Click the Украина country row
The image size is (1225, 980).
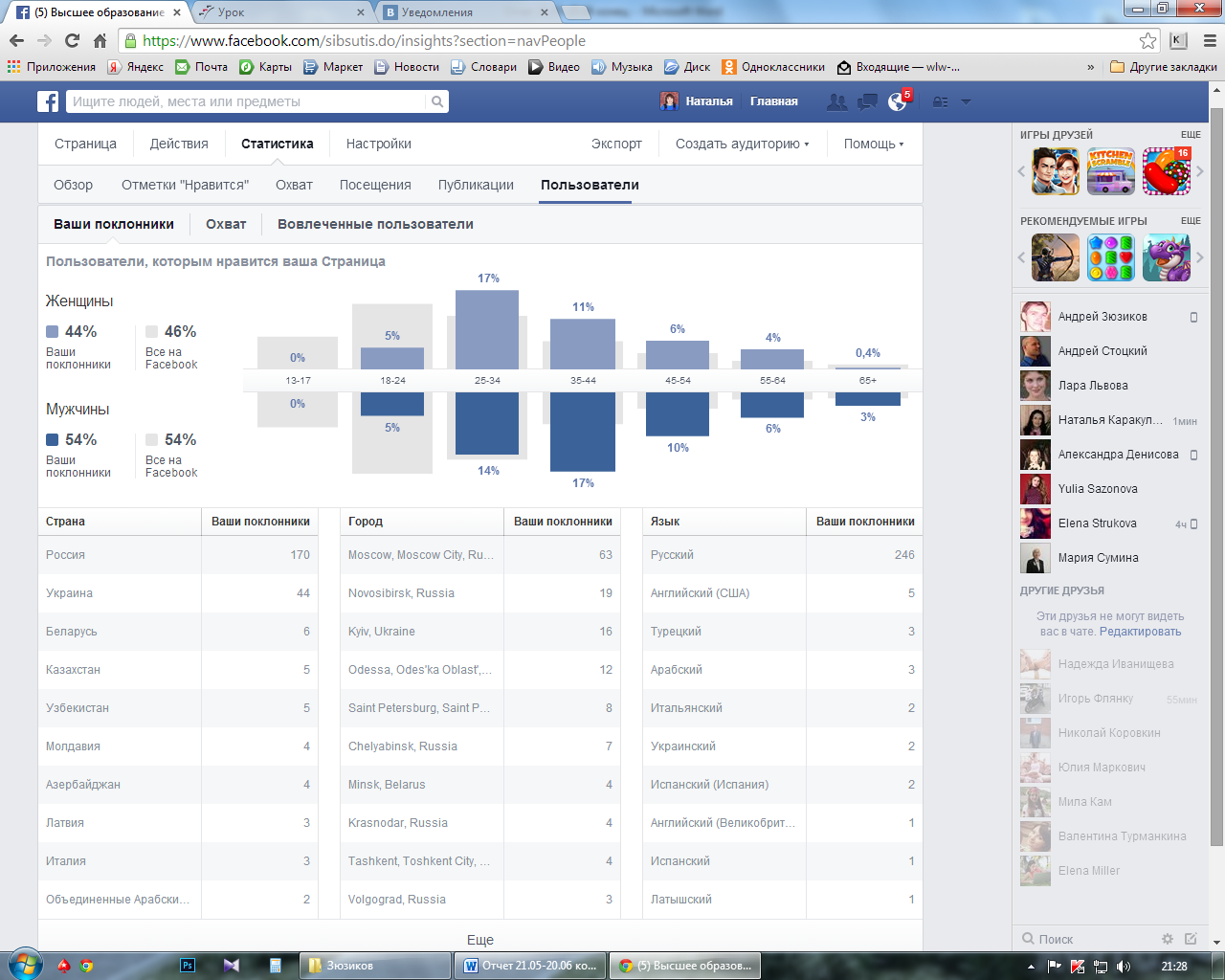[178, 593]
